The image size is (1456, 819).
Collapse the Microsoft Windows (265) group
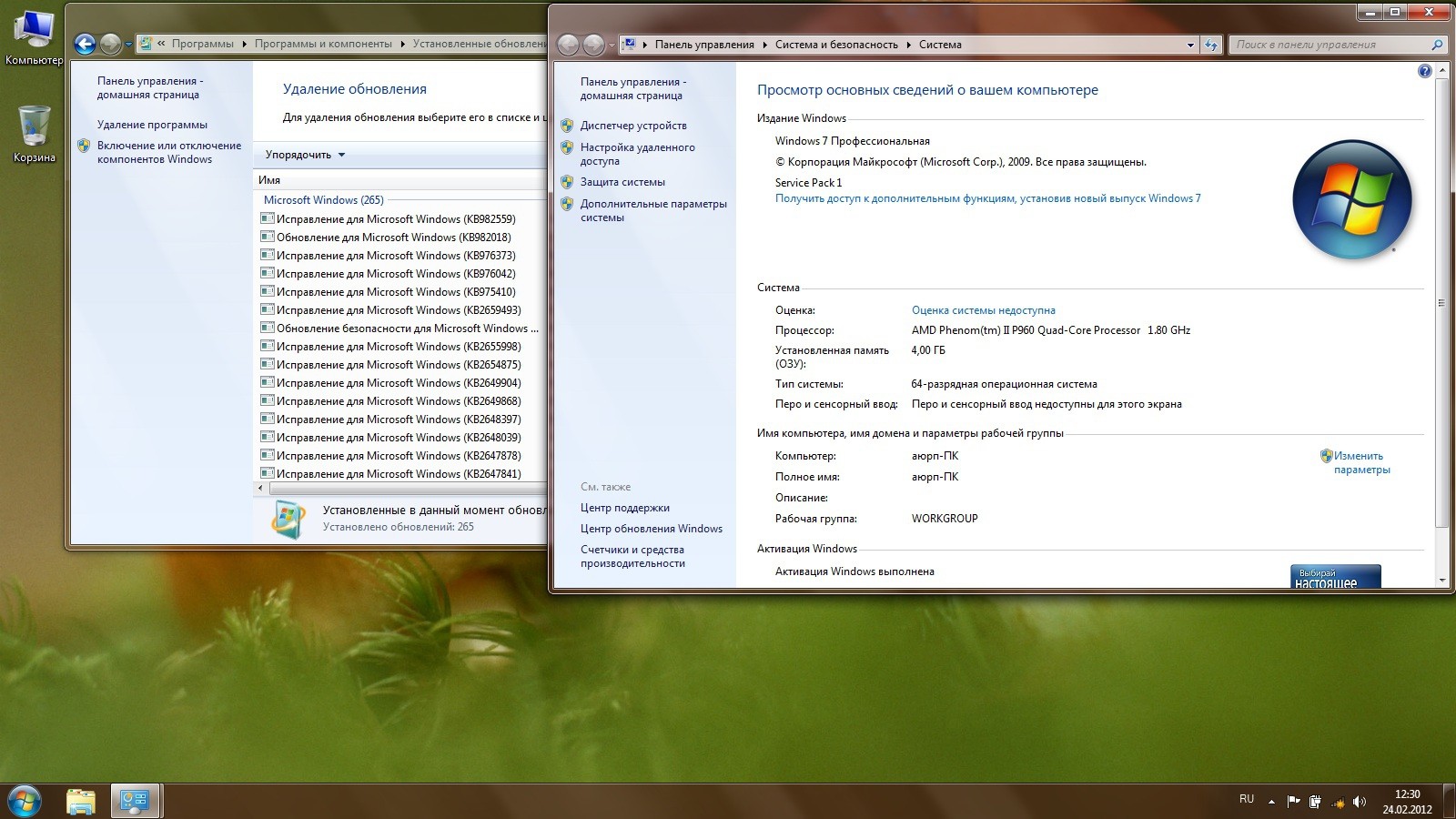(323, 200)
